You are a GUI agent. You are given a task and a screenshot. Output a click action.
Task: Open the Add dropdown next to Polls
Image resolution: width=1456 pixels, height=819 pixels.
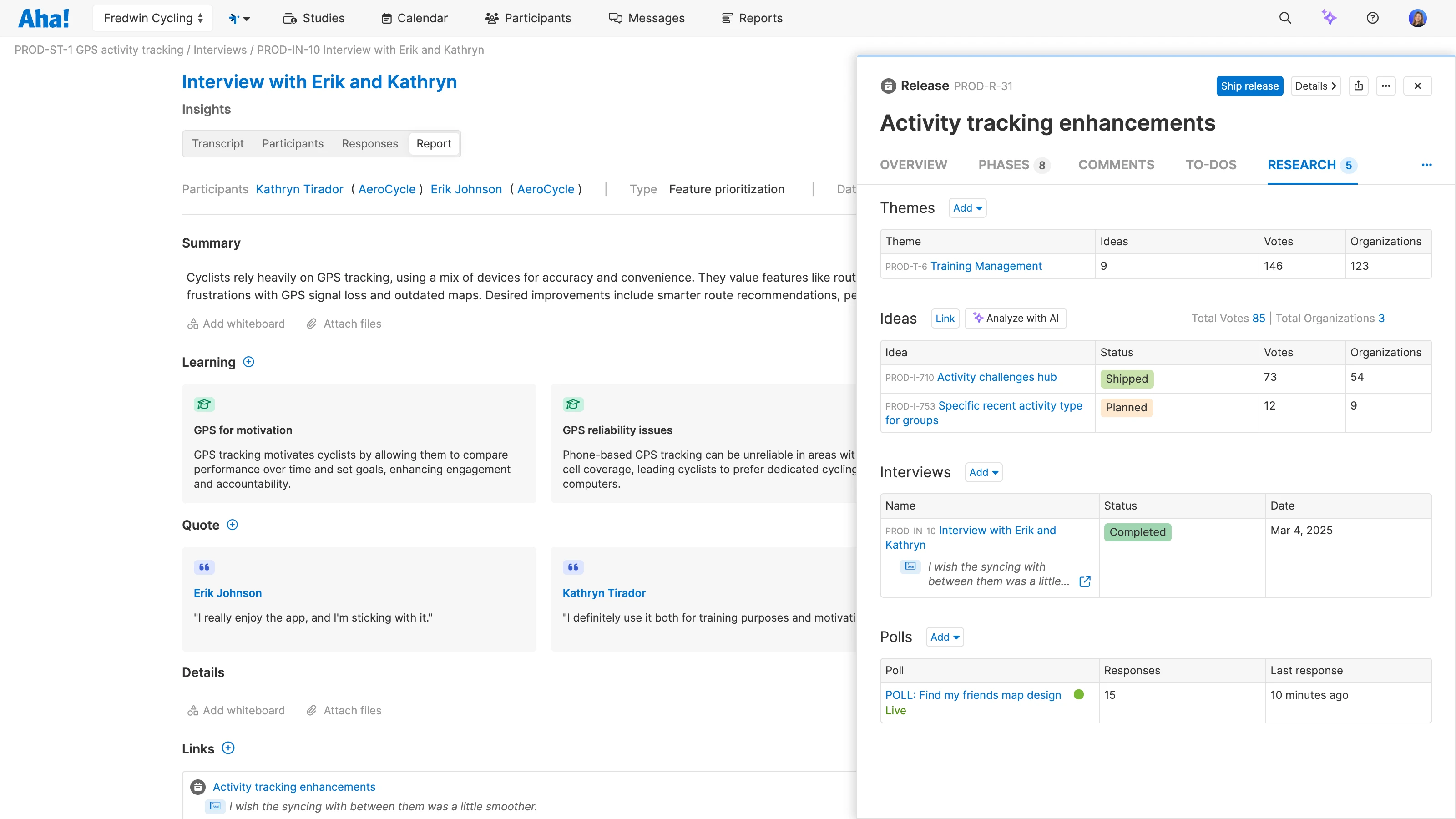coord(944,637)
